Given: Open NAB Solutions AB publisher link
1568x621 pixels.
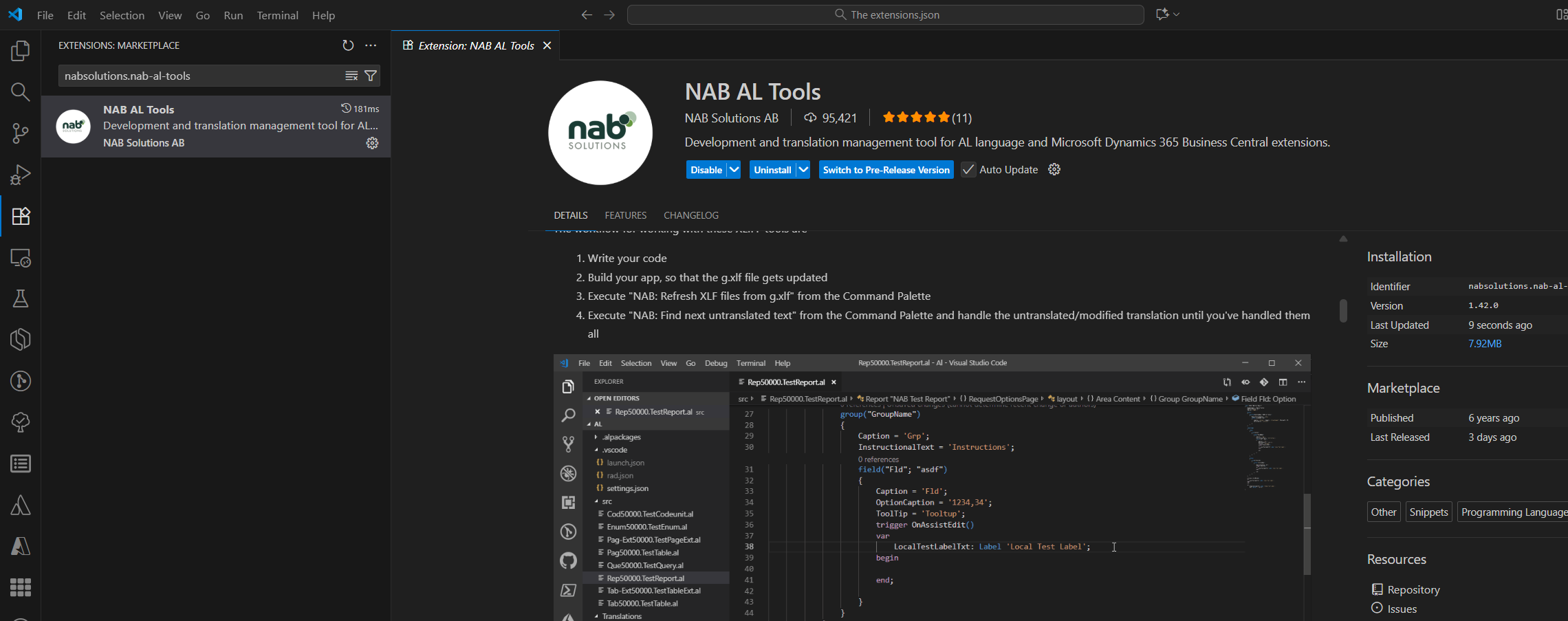Looking at the screenshot, I should pos(731,118).
